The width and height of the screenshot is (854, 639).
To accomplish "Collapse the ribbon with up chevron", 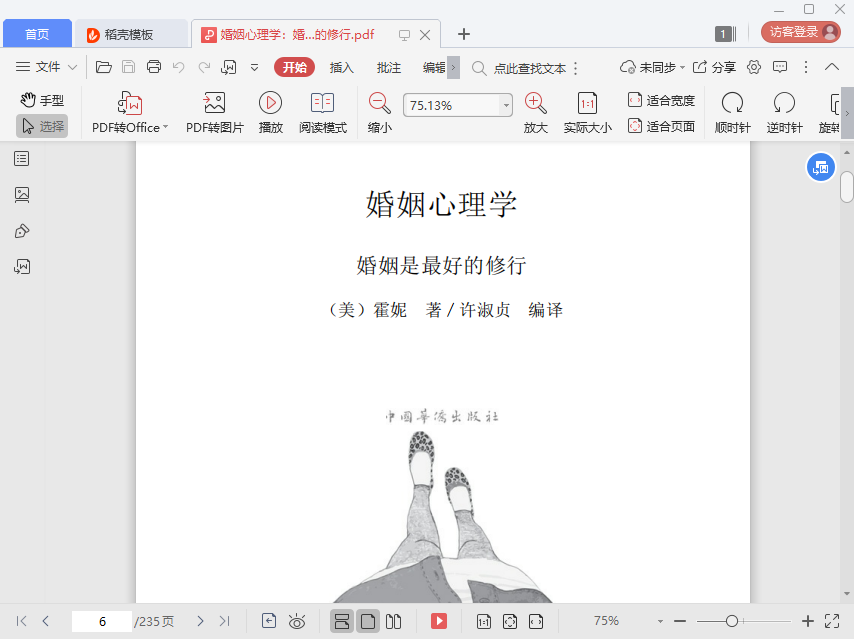I will coord(832,67).
